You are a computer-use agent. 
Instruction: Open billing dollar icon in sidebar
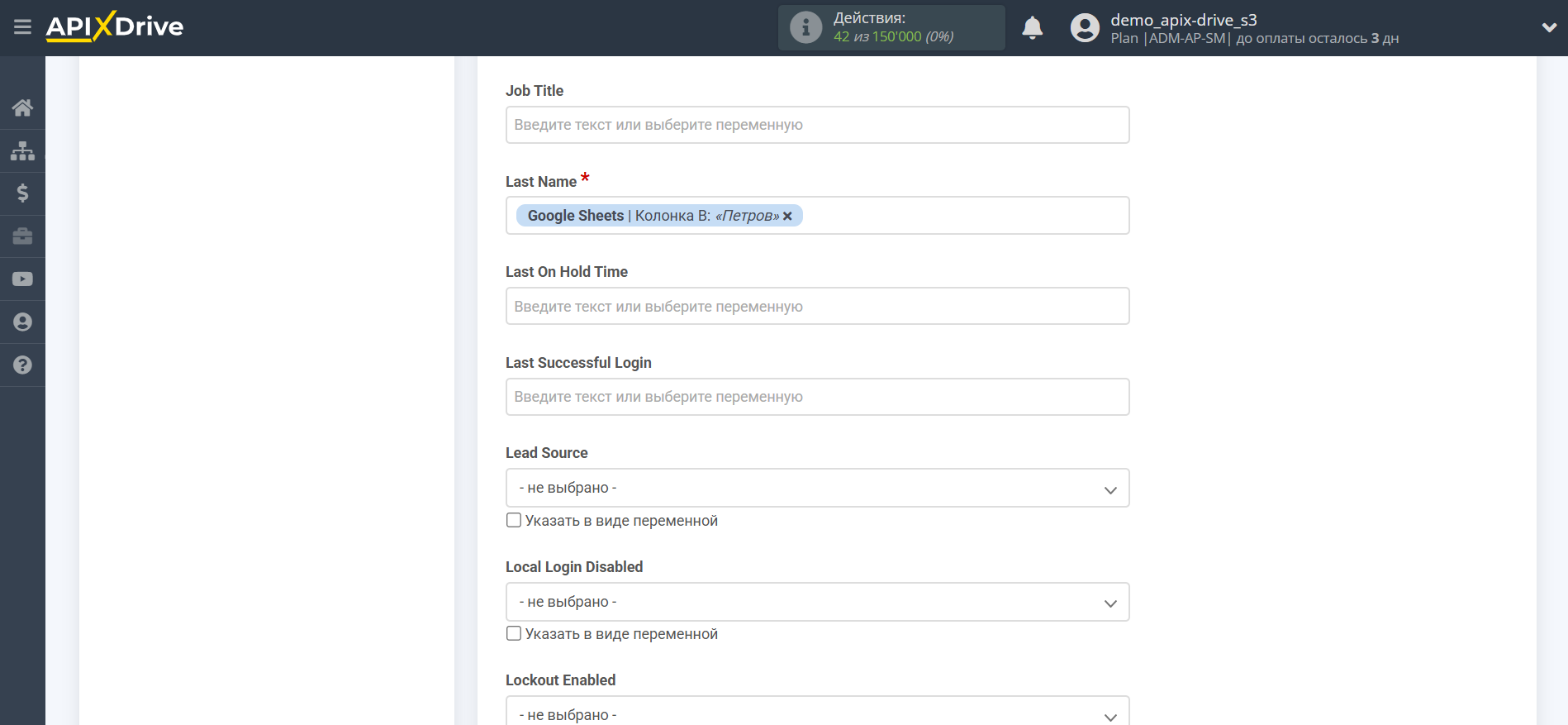click(x=22, y=193)
